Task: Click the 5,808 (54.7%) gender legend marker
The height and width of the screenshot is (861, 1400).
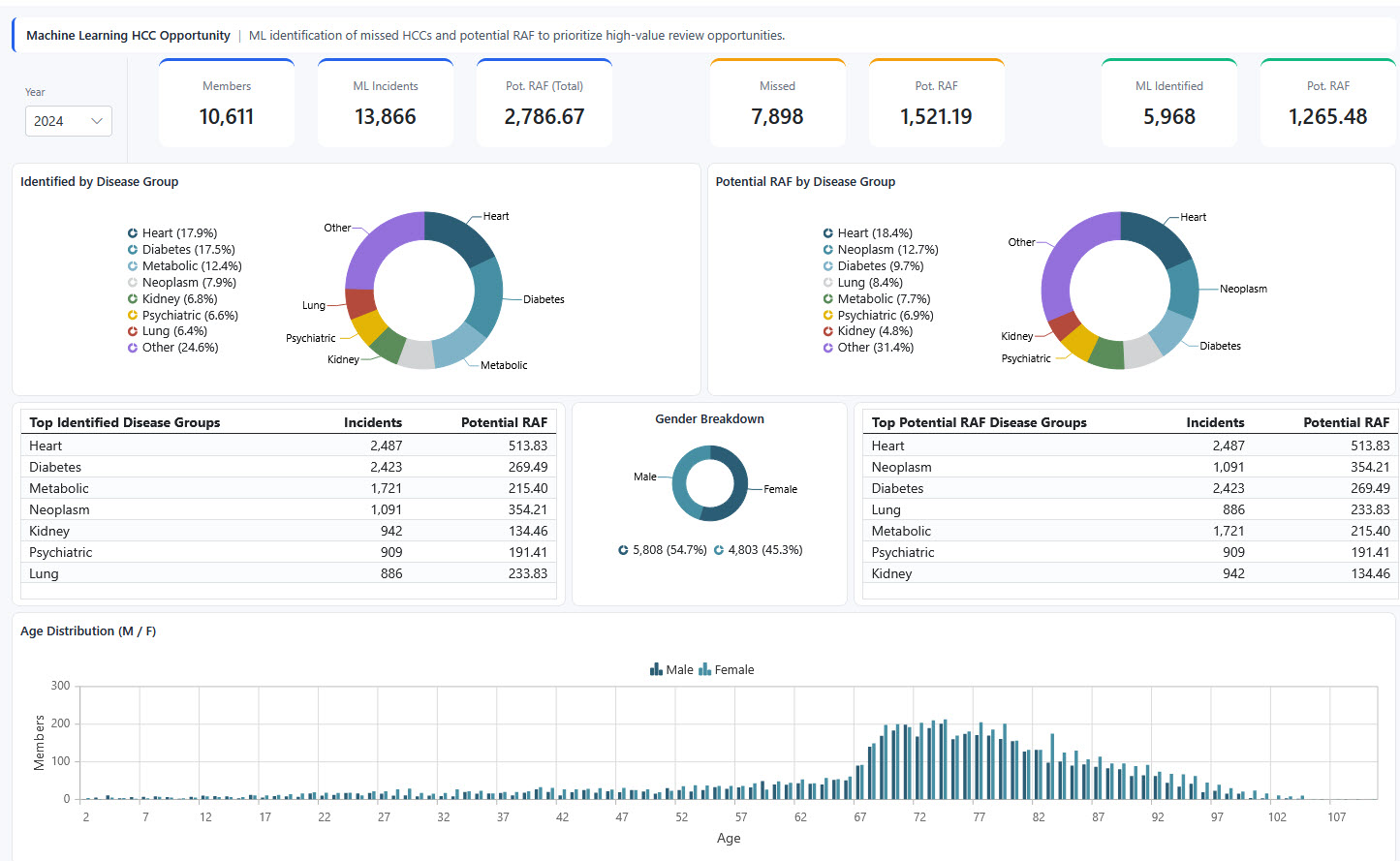Action: coord(623,550)
